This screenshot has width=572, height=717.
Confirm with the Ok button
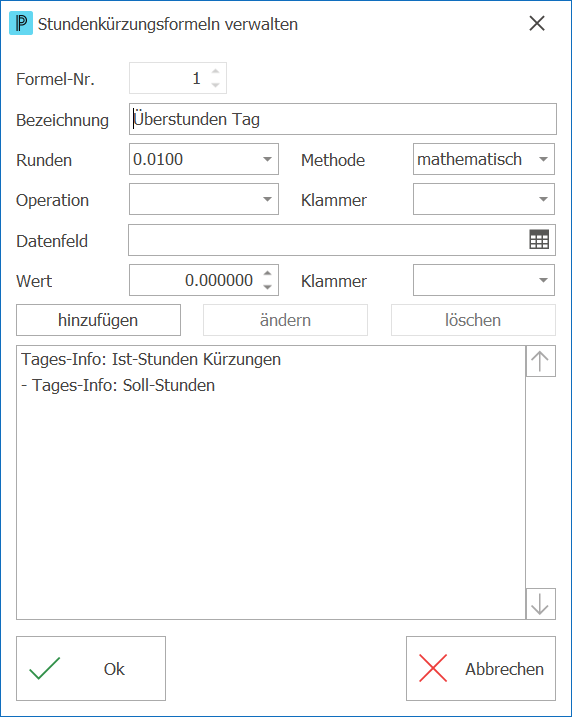91,669
